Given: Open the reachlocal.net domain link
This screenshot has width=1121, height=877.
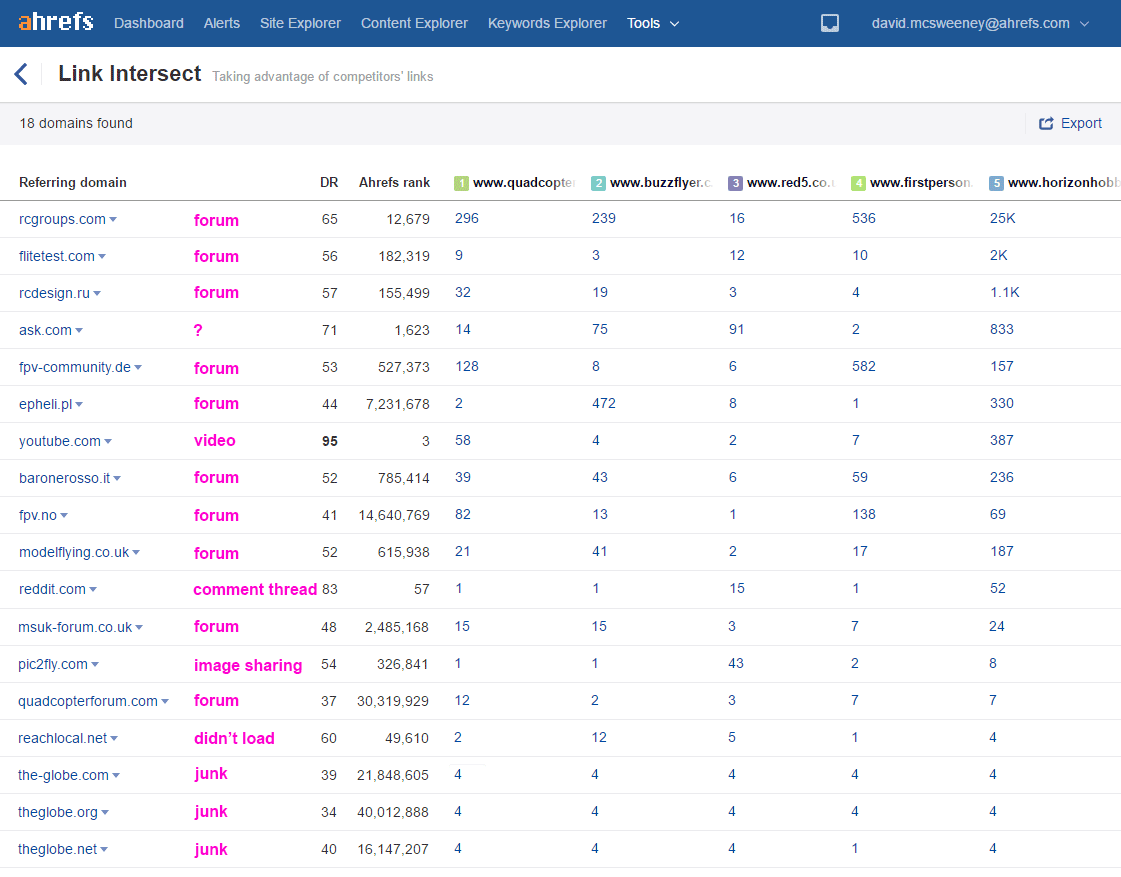Looking at the screenshot, I should pyautogui.click(x=62, y=738).
